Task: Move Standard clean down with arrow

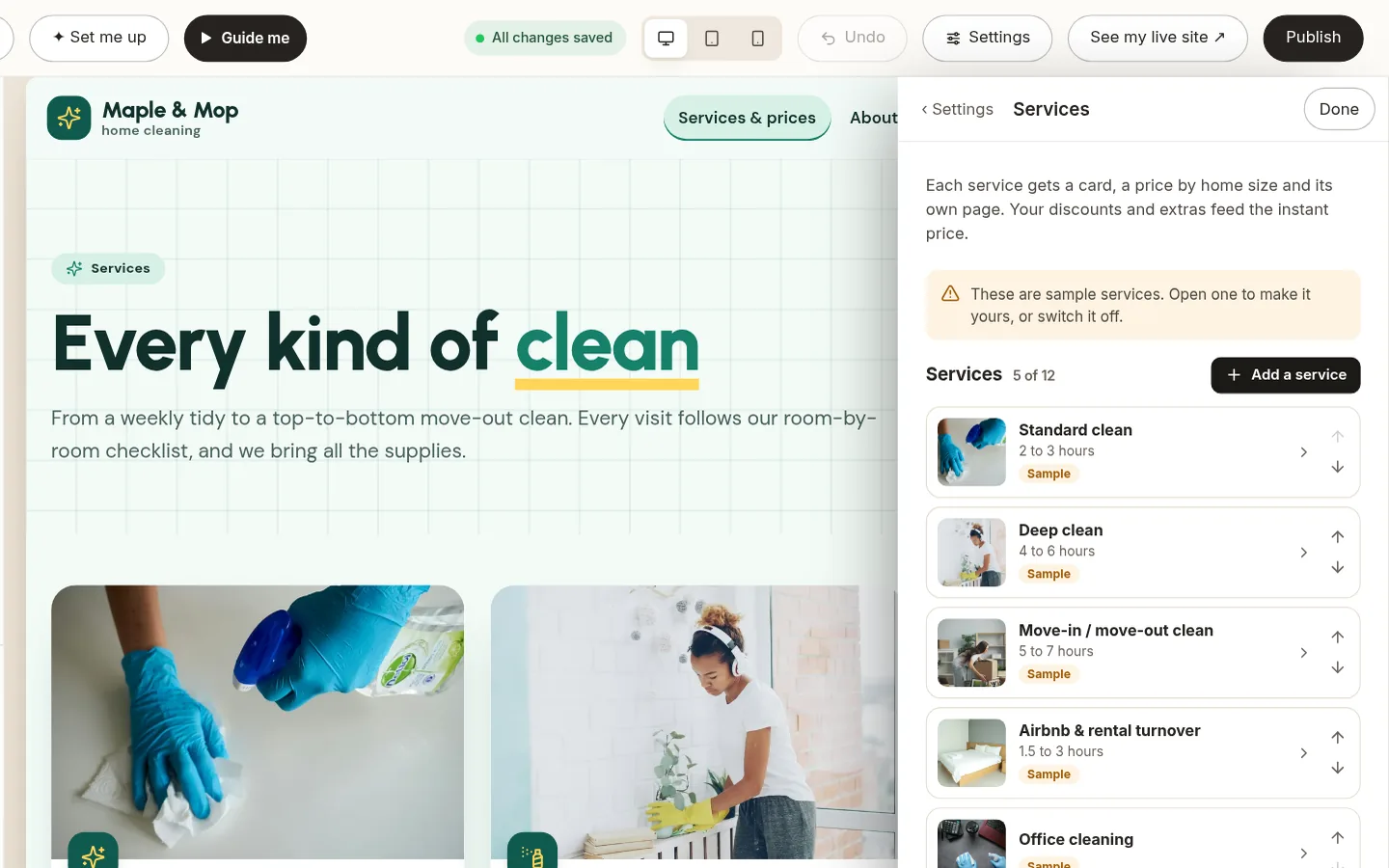Action: click(x=1338, y=468)
